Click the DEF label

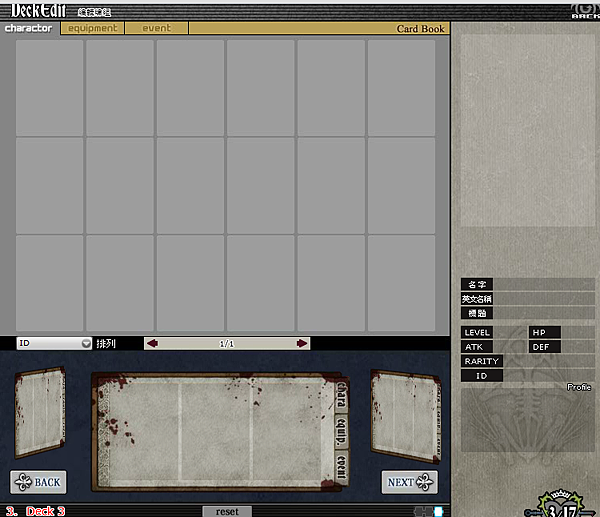545,347
